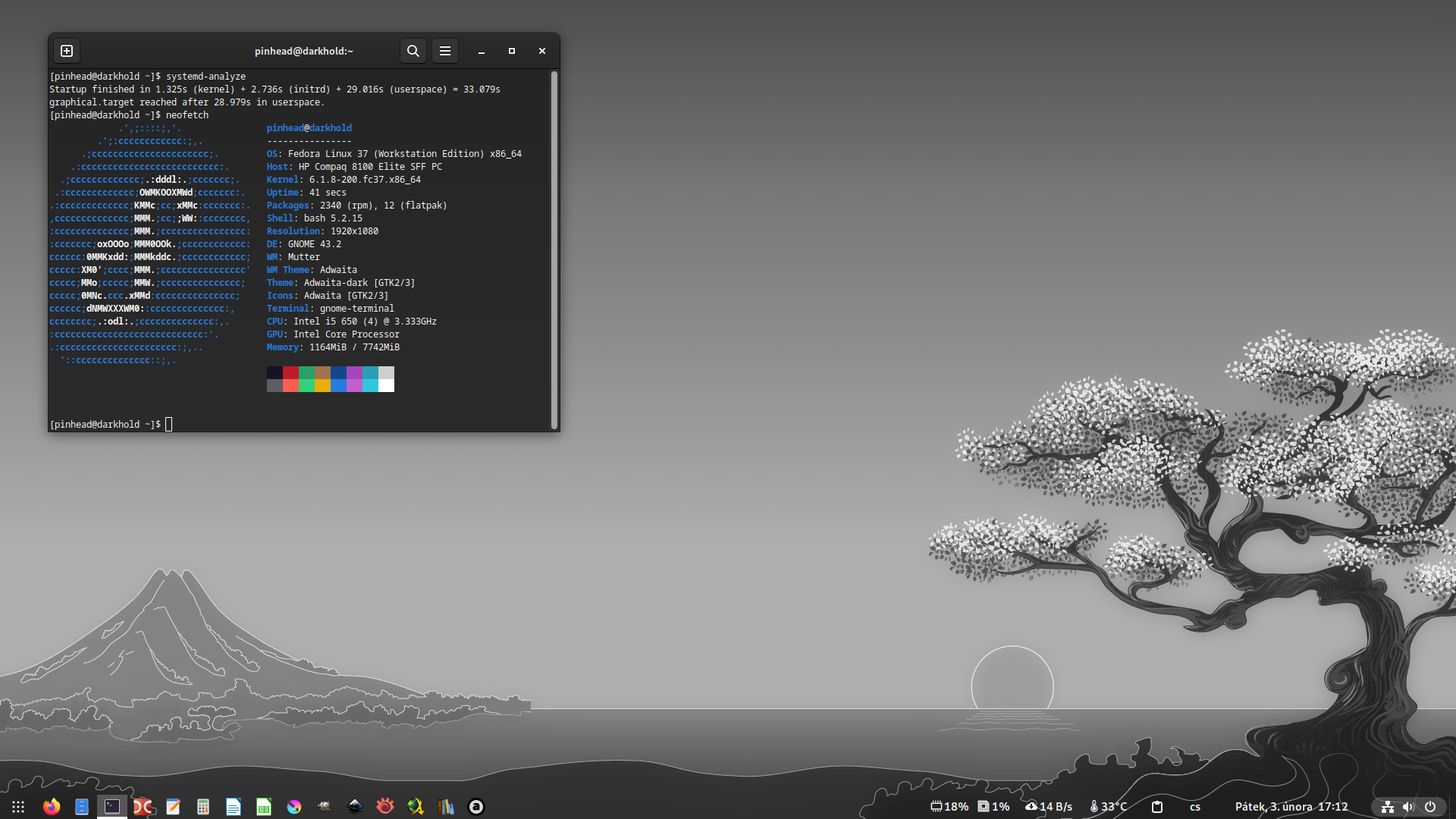Launch Firefox from the dock

[x=52, y=807]
